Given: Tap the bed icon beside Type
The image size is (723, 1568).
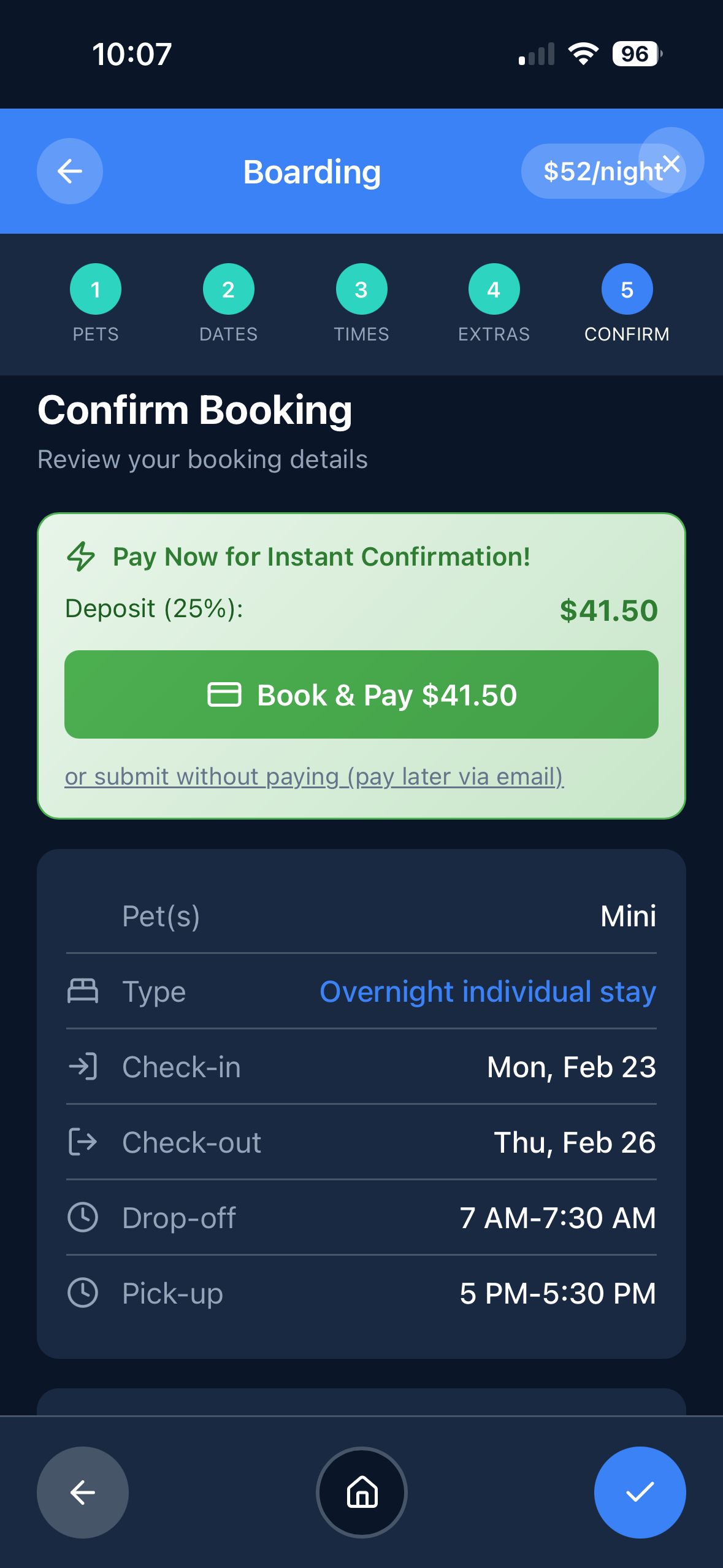Looking at the screenshot, I should (83, 991).
